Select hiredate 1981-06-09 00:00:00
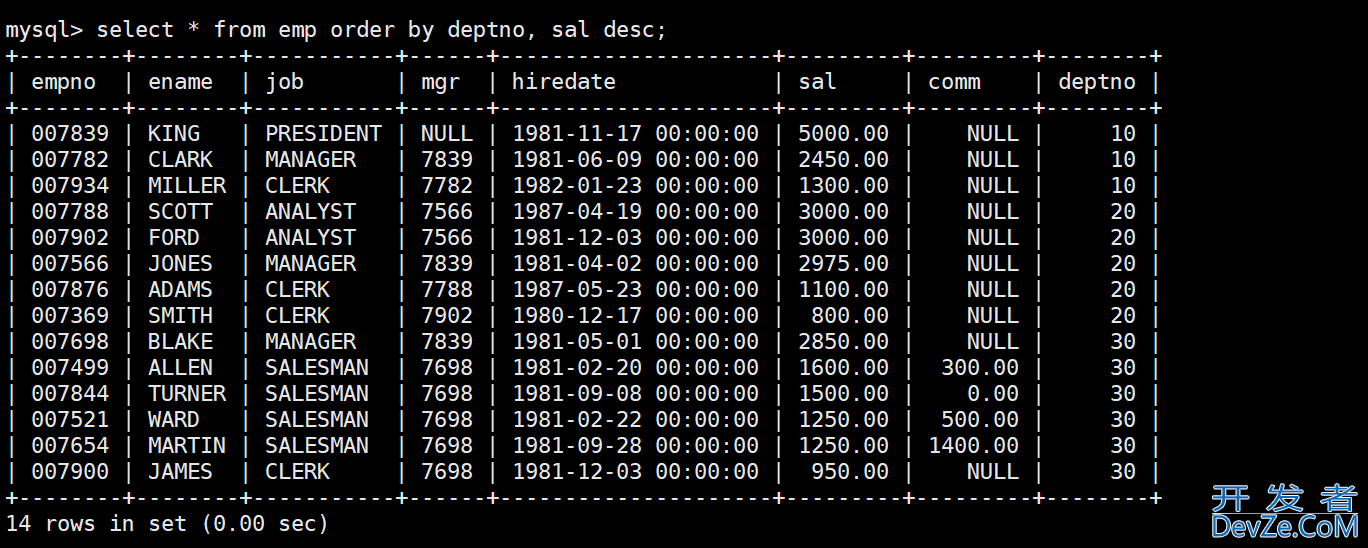The image size is (1368, 548). [x=635, y=159]
